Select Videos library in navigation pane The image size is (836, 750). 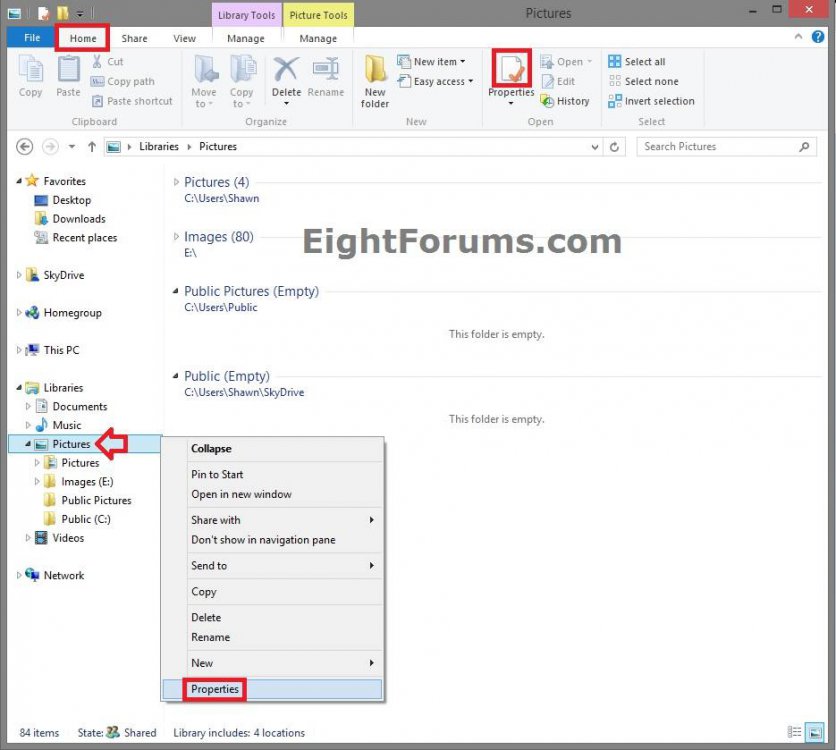(x=68, y=538)
